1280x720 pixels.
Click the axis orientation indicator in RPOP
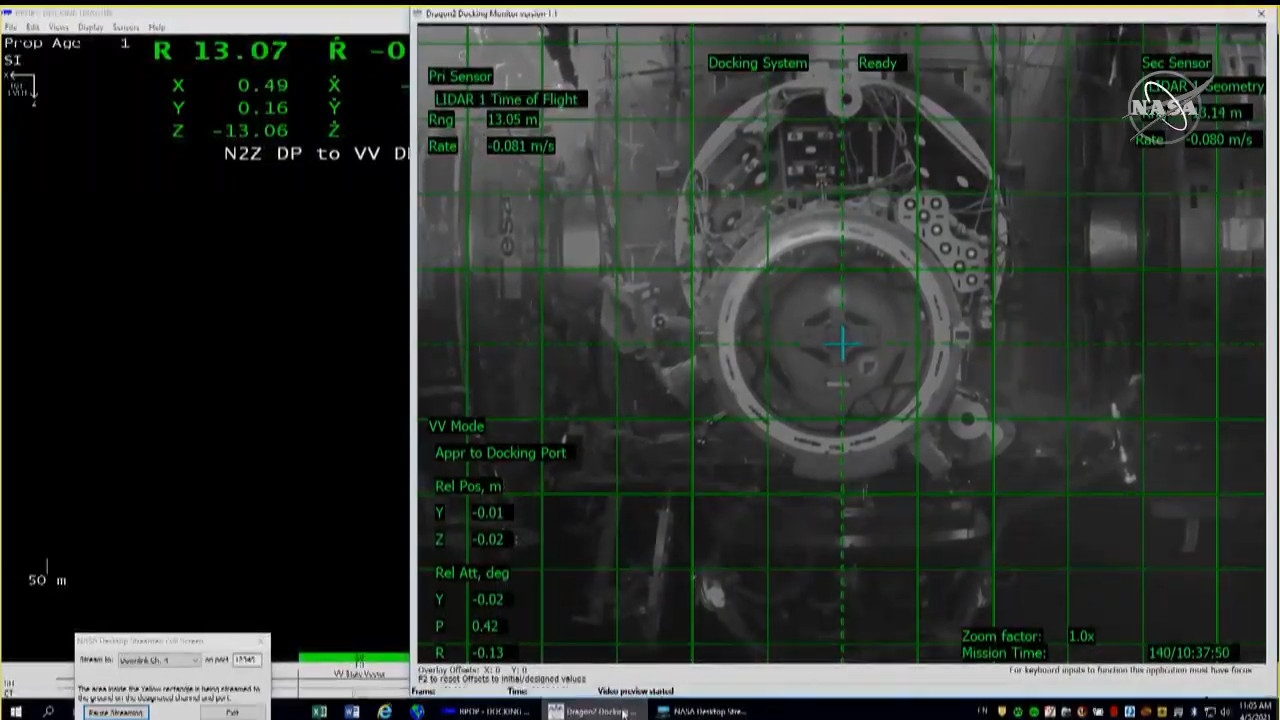21,89
